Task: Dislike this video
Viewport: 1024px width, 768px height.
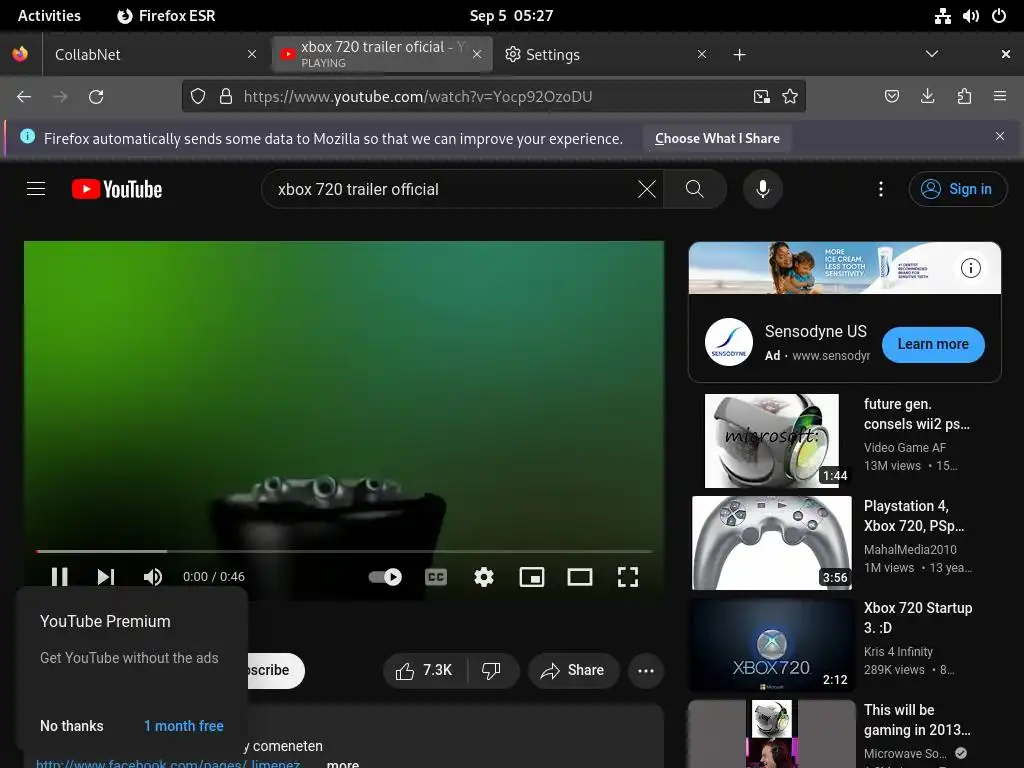Action: coord(492,671)
